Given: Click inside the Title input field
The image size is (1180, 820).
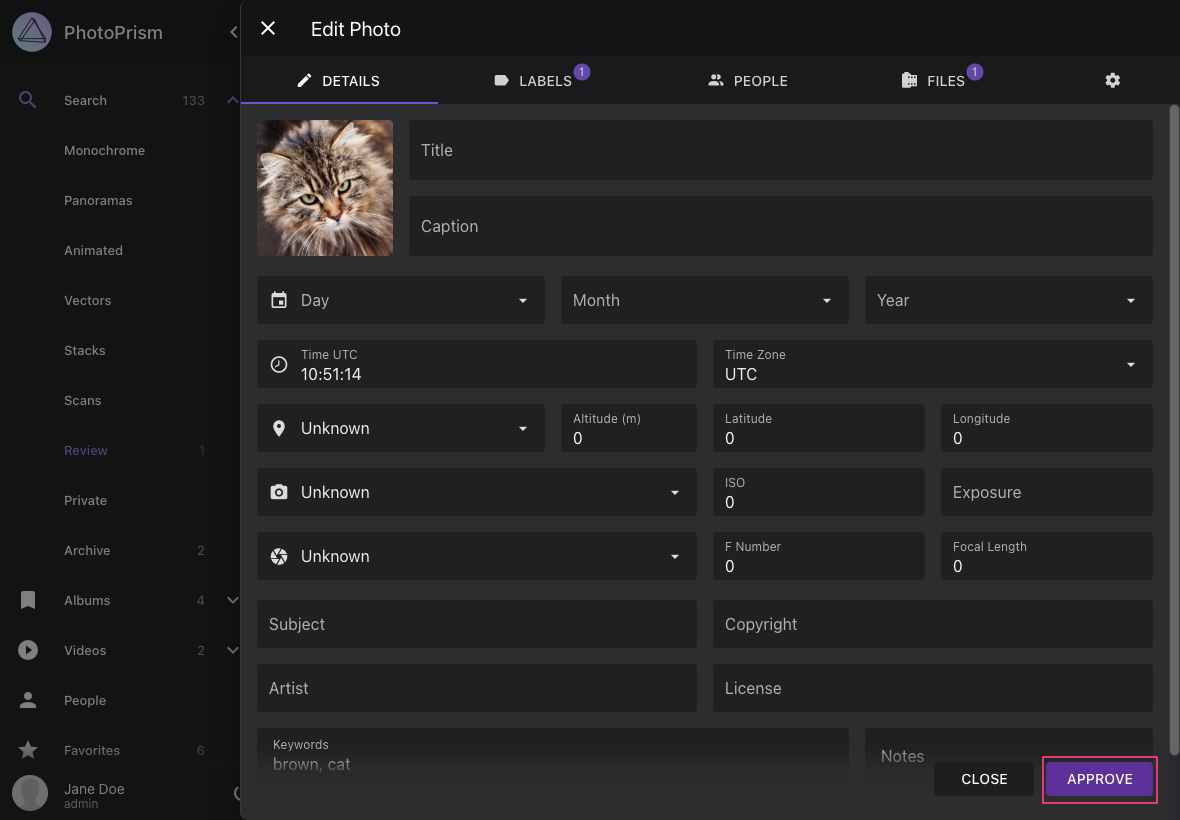Looking at the screenshot, I should pyautogui.click(x=780, y=150).
